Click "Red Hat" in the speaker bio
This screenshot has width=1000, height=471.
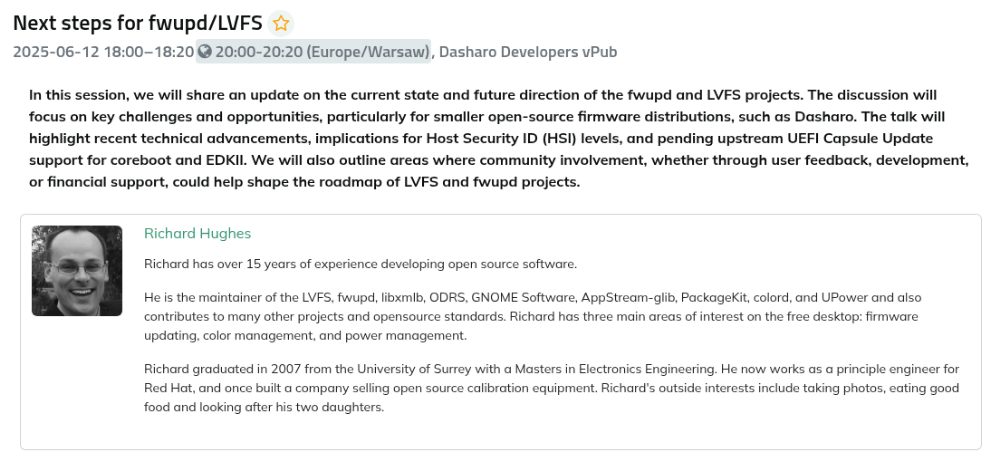pos(165,388)
